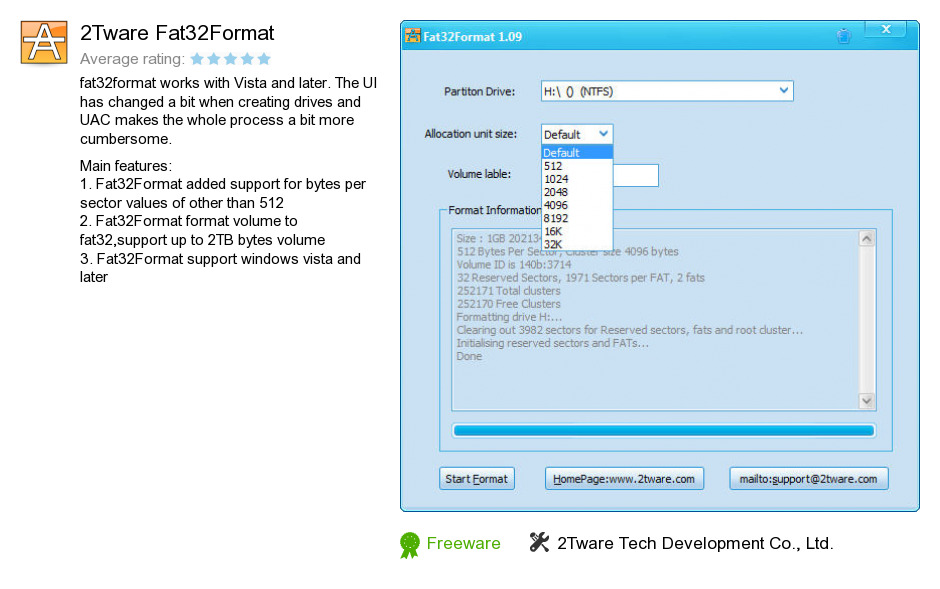The height and width of the screenshot is (589, 940).
Task: Select 32K allocation unit size
Action: (x=577, y=244)
